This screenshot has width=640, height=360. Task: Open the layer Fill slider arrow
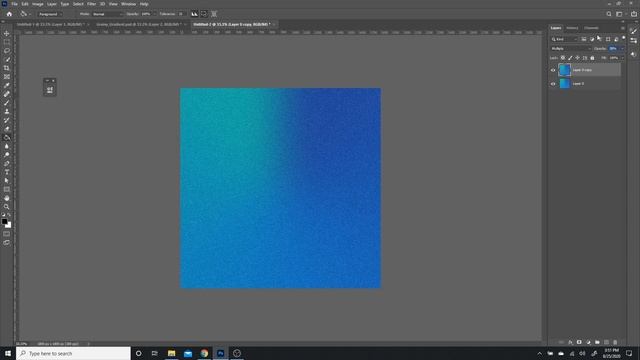pyautogui.click(x=622, y=58)
